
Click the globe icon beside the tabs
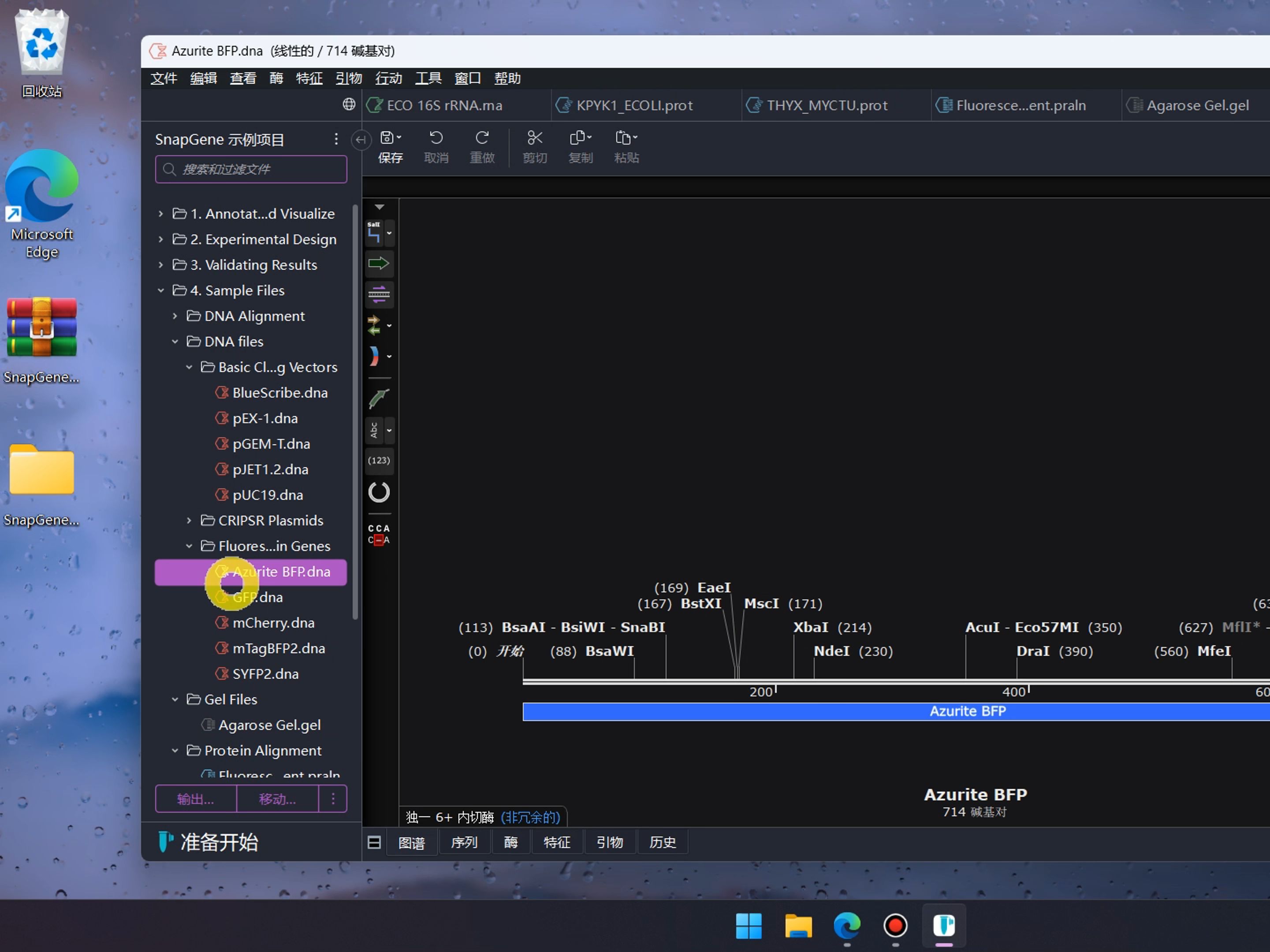click(349, 104)
